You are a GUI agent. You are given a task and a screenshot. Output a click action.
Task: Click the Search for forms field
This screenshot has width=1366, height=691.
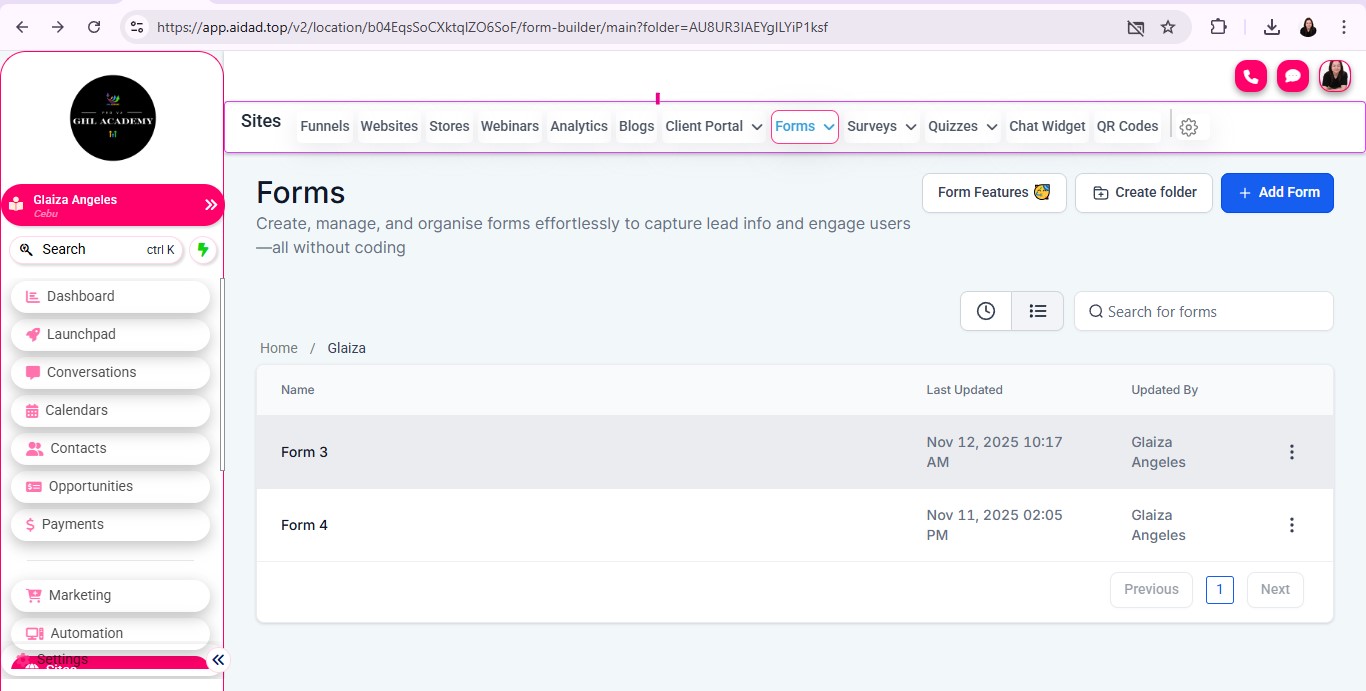[x=1210, y=312]
